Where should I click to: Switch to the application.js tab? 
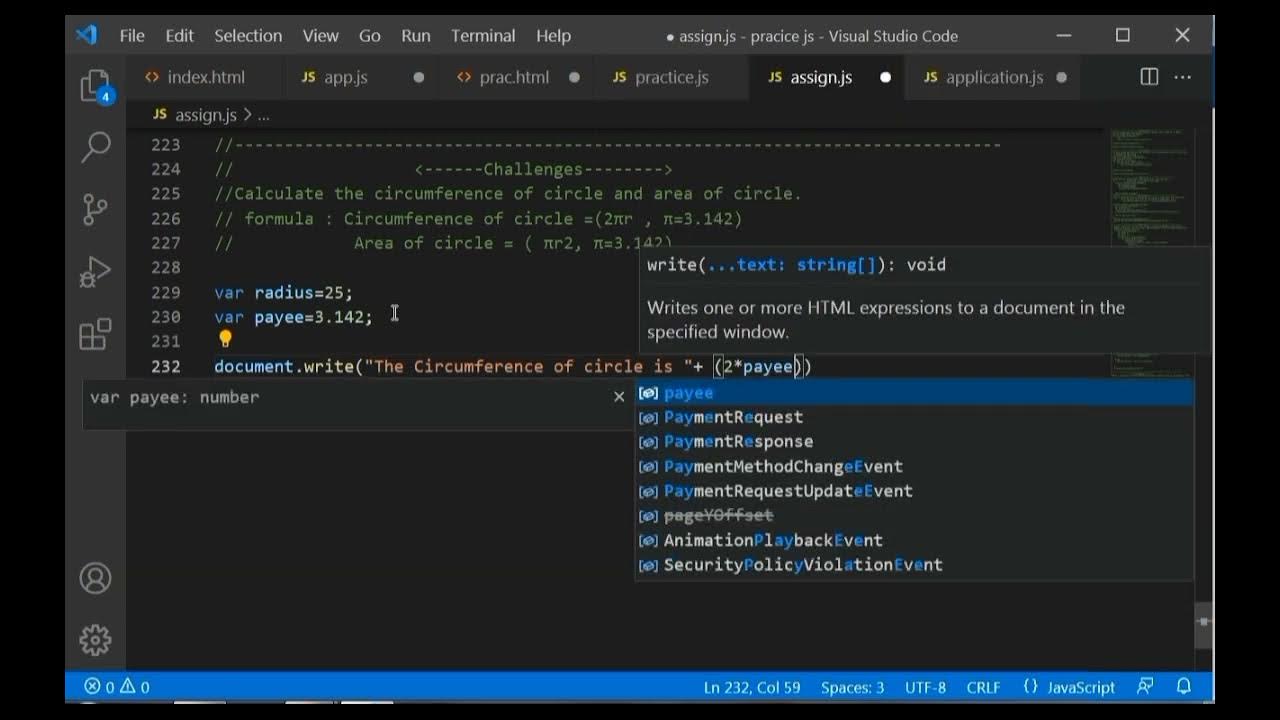point(992,77)
